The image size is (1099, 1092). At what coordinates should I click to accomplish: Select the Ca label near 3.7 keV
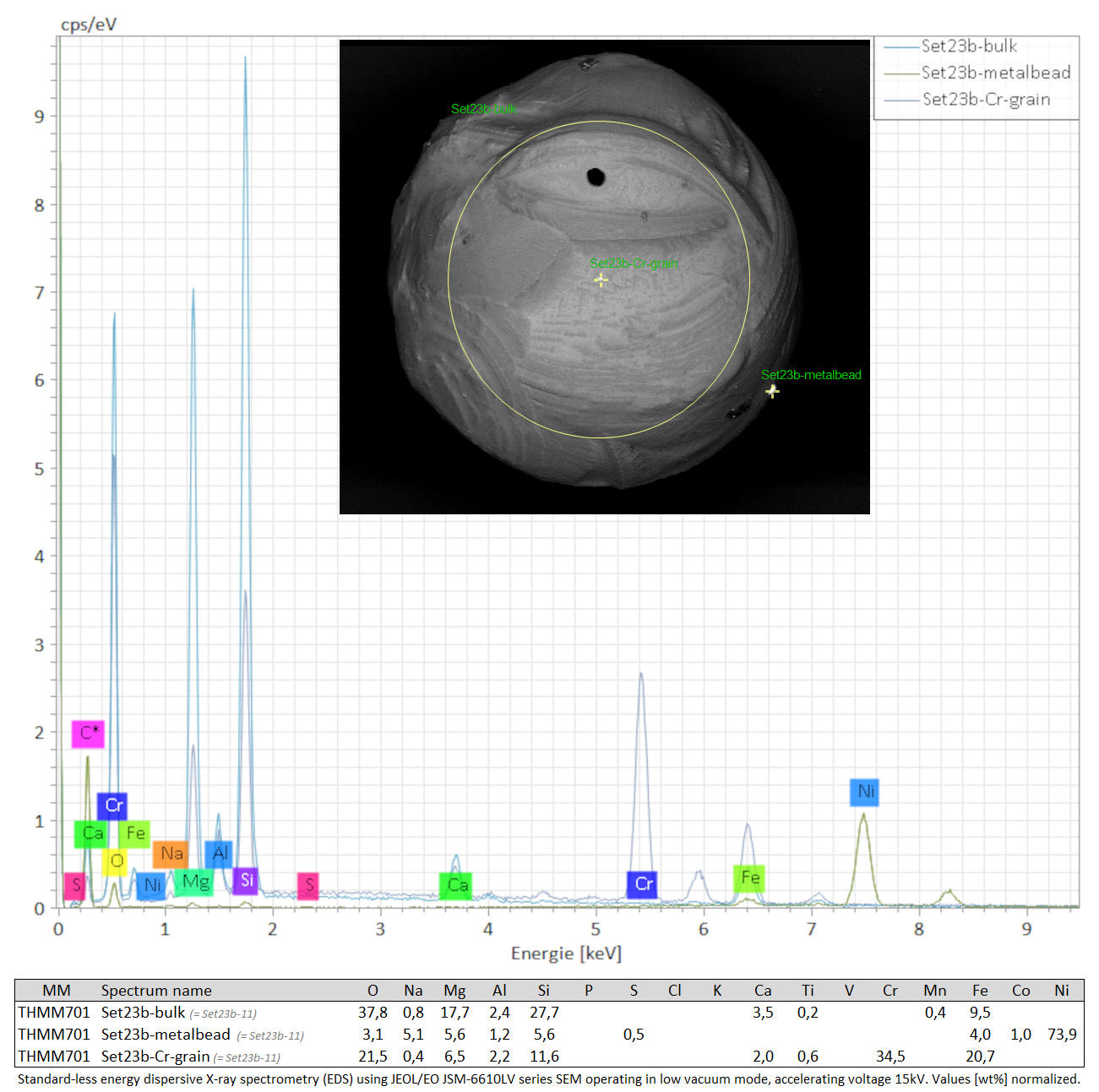point(456,885)
